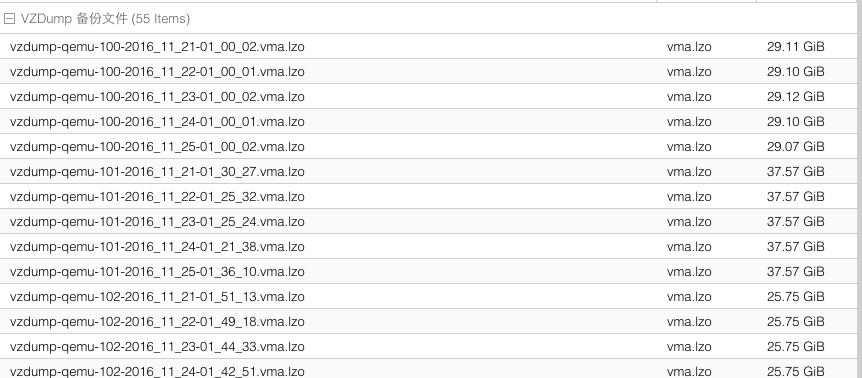Select backup vzdump-qemu-100-2016_11_22-01_00_01.vma.lzo
This screenshot has height=378, width=862.
tap(428, 71)
